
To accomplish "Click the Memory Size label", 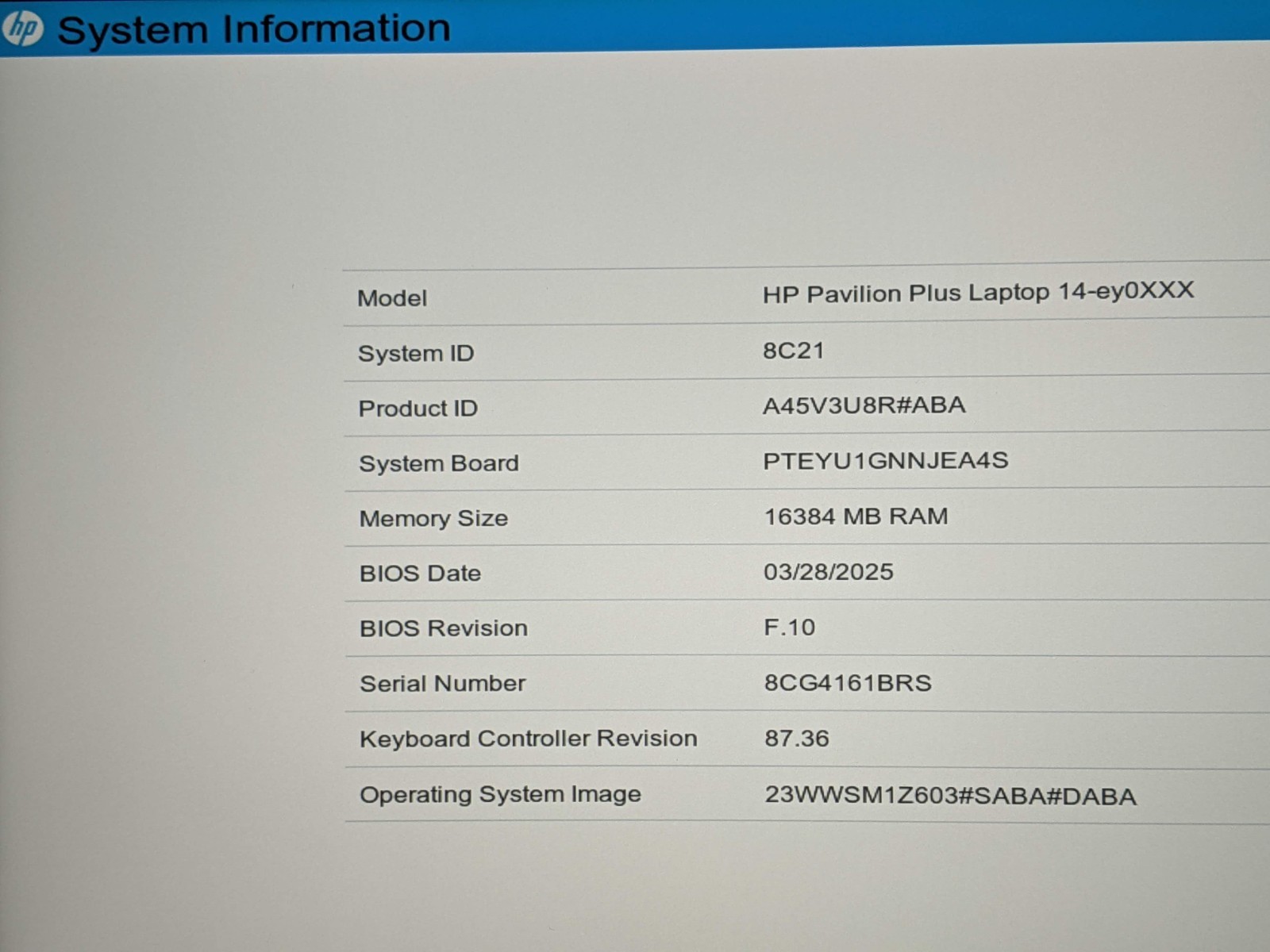I will click(x=433, y=519).
